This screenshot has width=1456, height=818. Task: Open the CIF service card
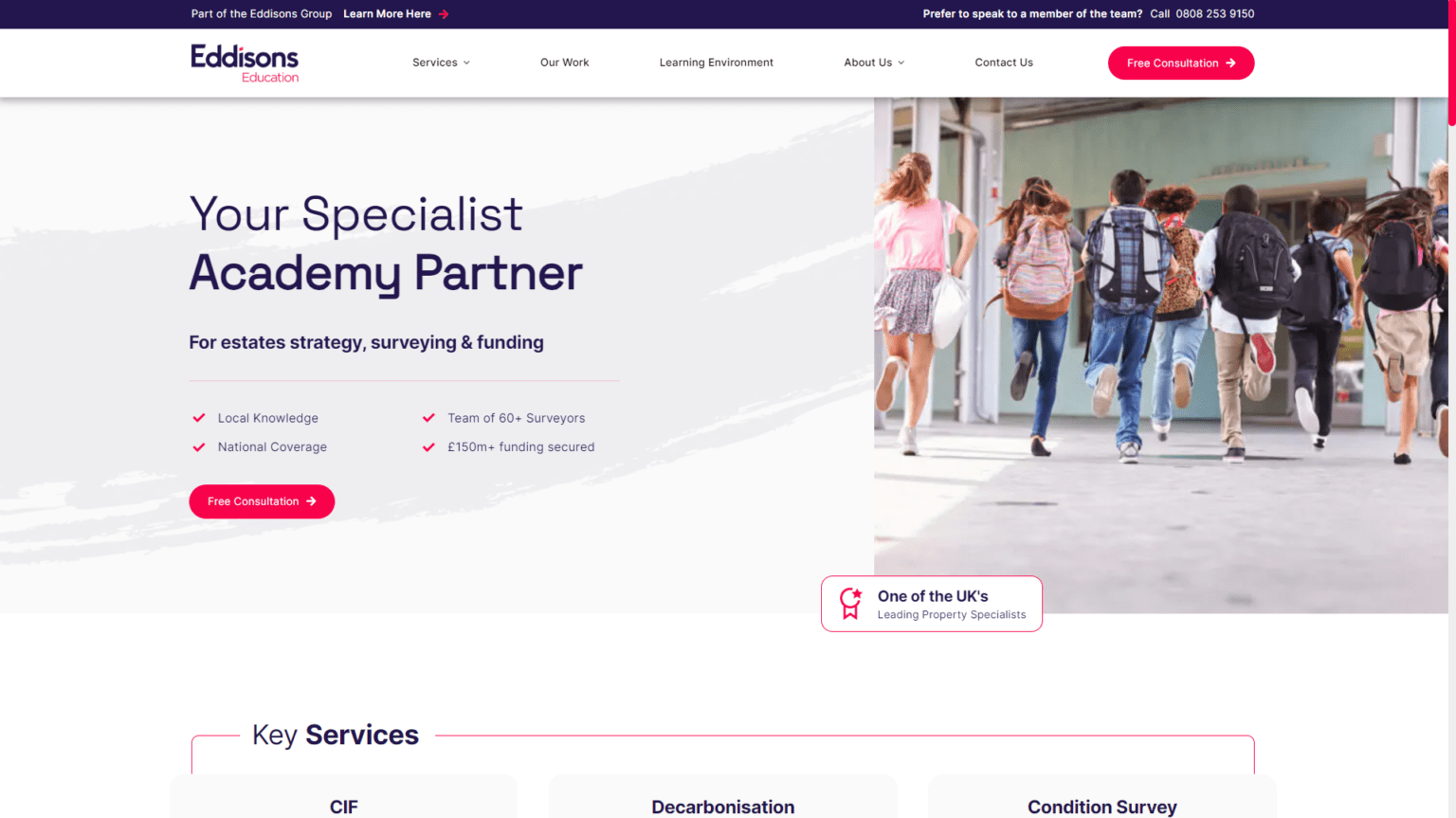(x=344, y=797)
